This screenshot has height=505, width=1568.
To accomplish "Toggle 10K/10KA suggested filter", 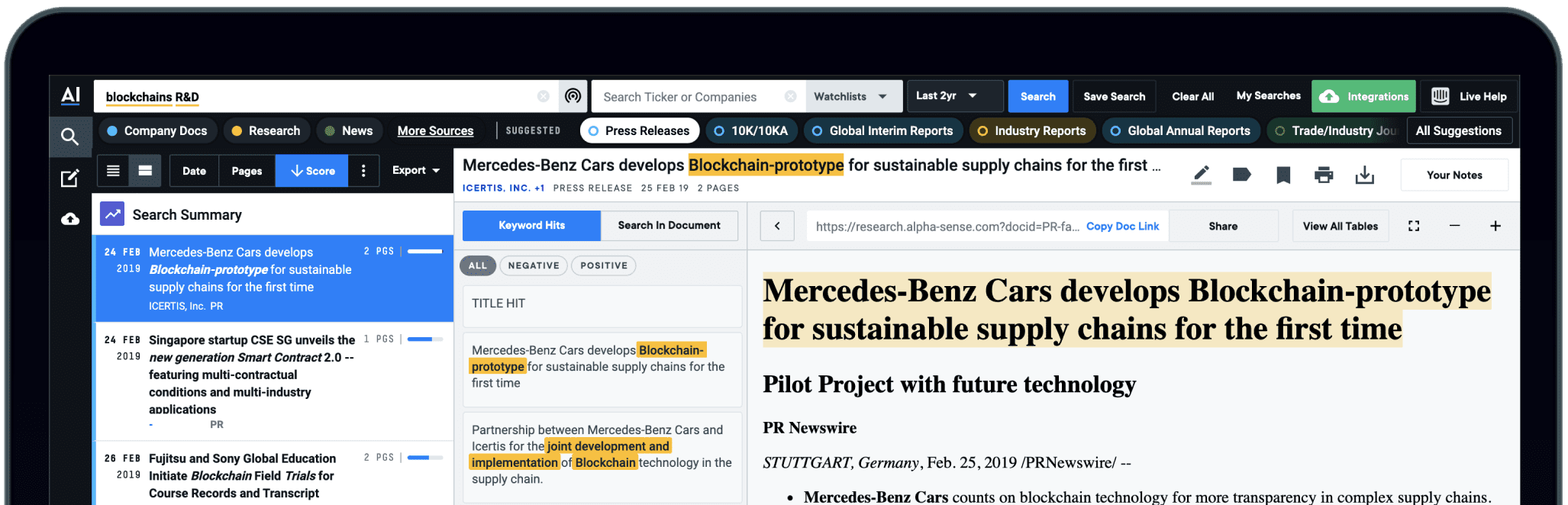I will [x=750, y=130].
